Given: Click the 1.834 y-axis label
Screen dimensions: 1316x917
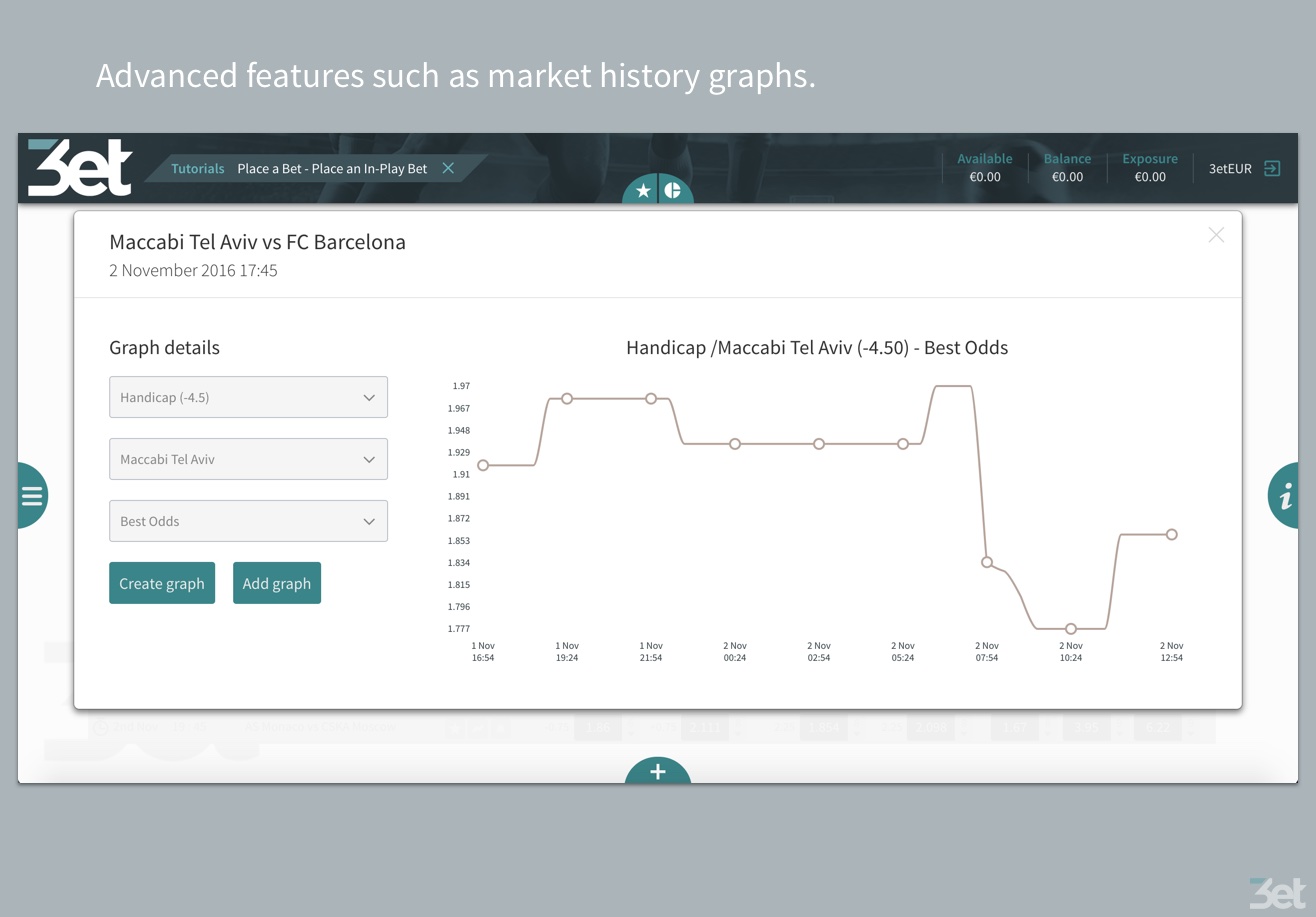Looking at the screenshot, I should pos(459,563).
